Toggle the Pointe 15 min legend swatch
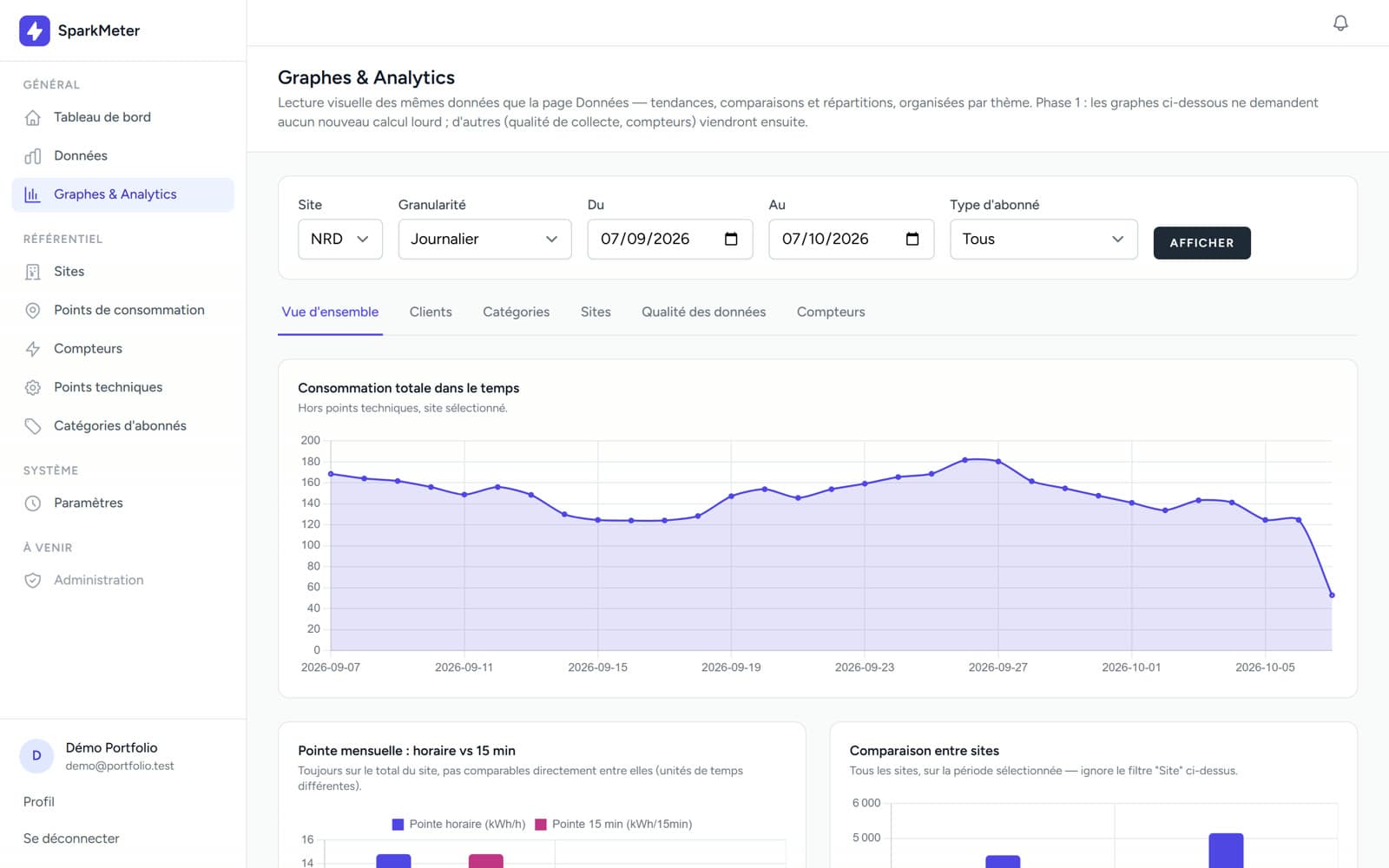The height and width of the screenshot is (868, 1389). [x=541, y=825]
